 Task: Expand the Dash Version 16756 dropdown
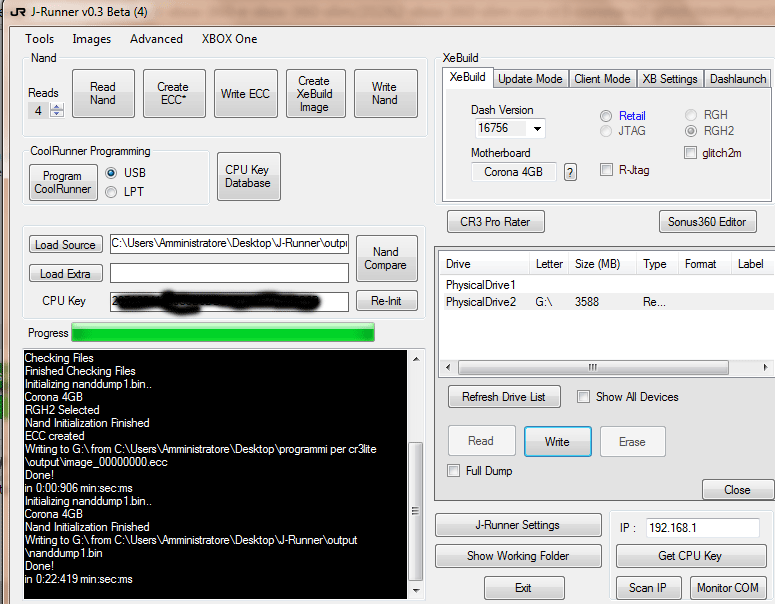pos(537,129)
